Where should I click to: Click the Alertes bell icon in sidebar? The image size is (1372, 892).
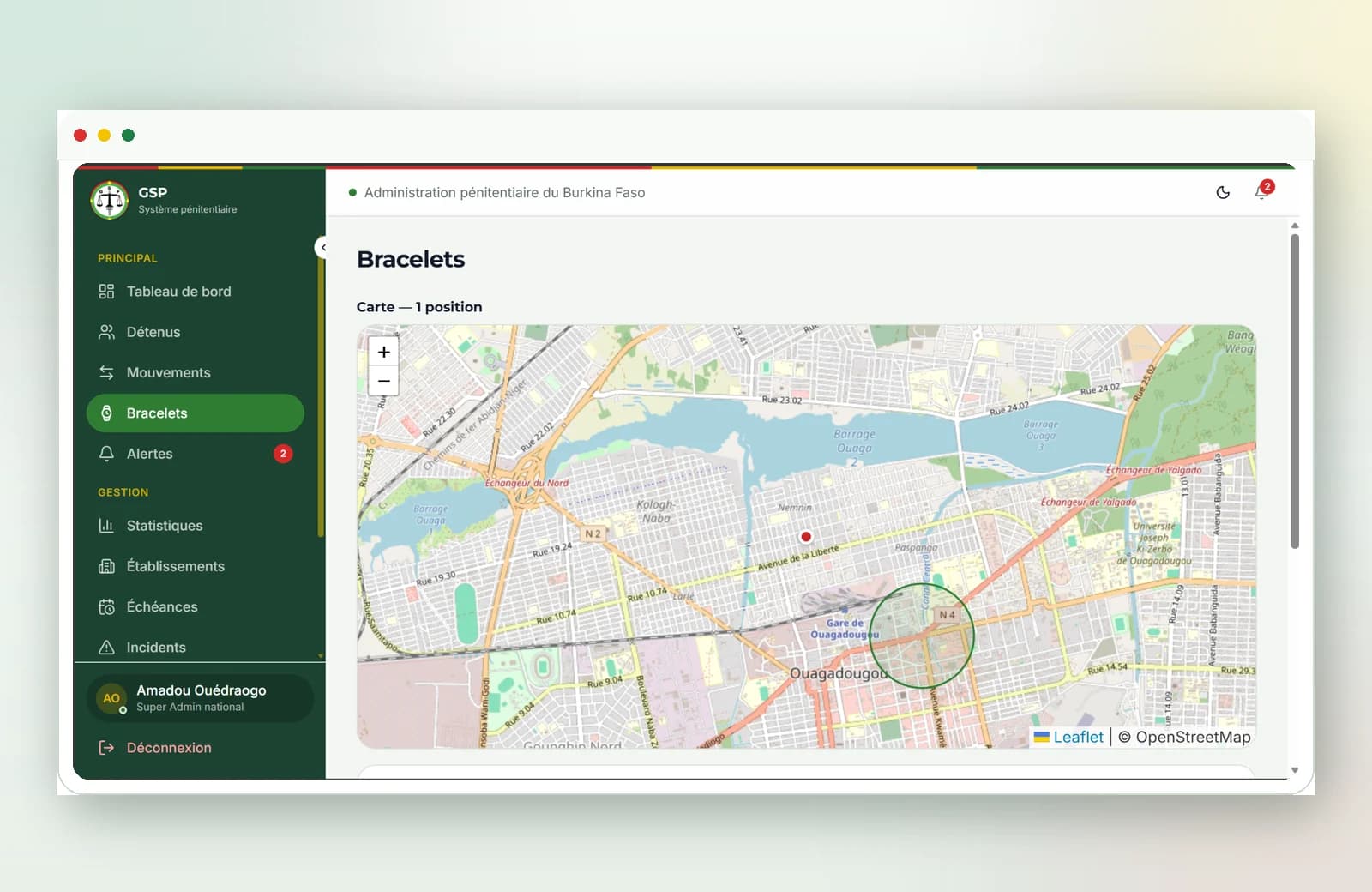point(106,454)
